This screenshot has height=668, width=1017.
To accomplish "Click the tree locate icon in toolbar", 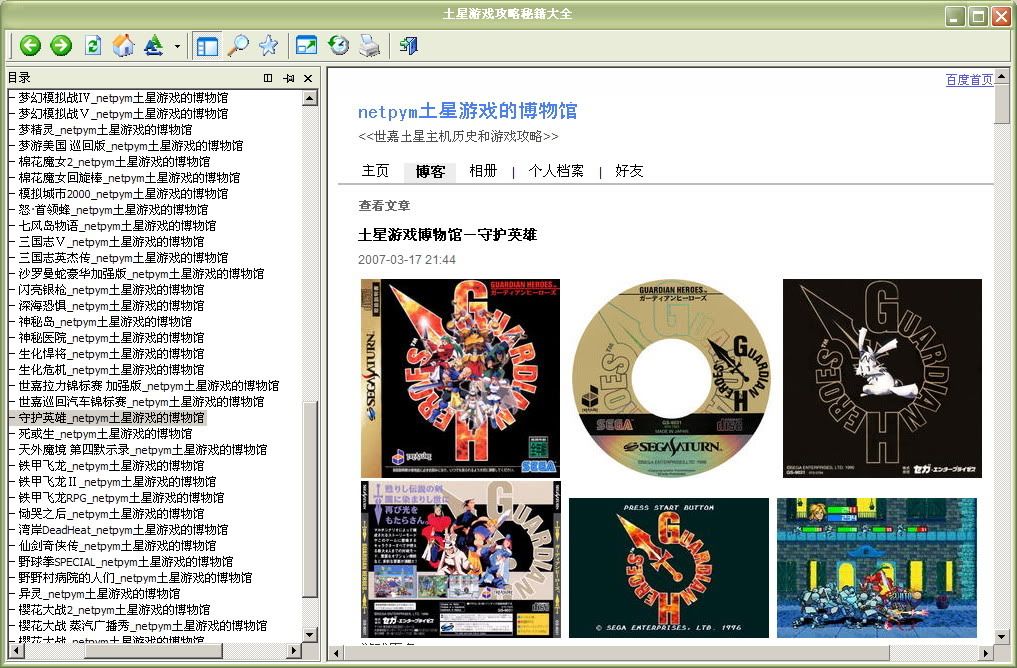I will point(154,45).
